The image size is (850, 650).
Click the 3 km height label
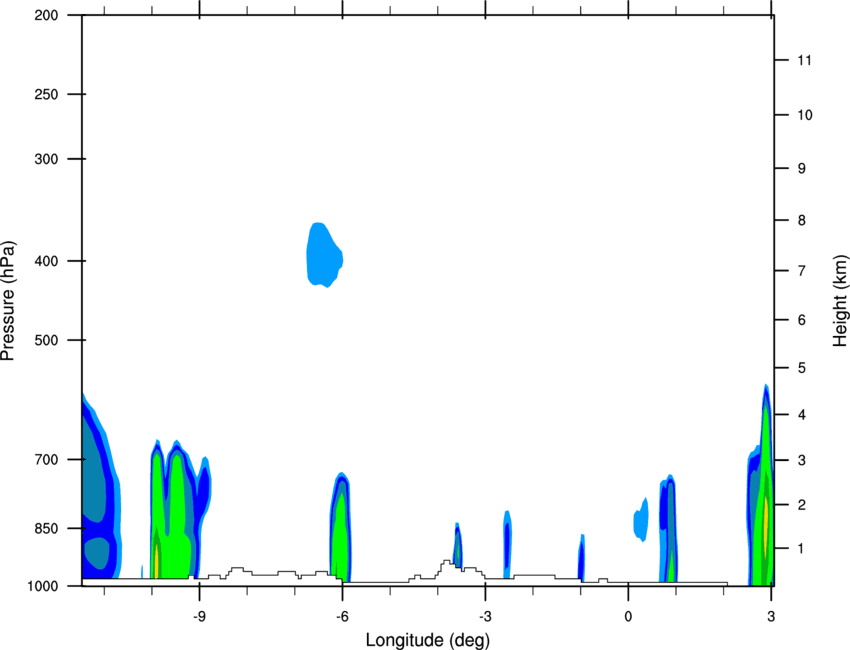(x=801, y=460)
